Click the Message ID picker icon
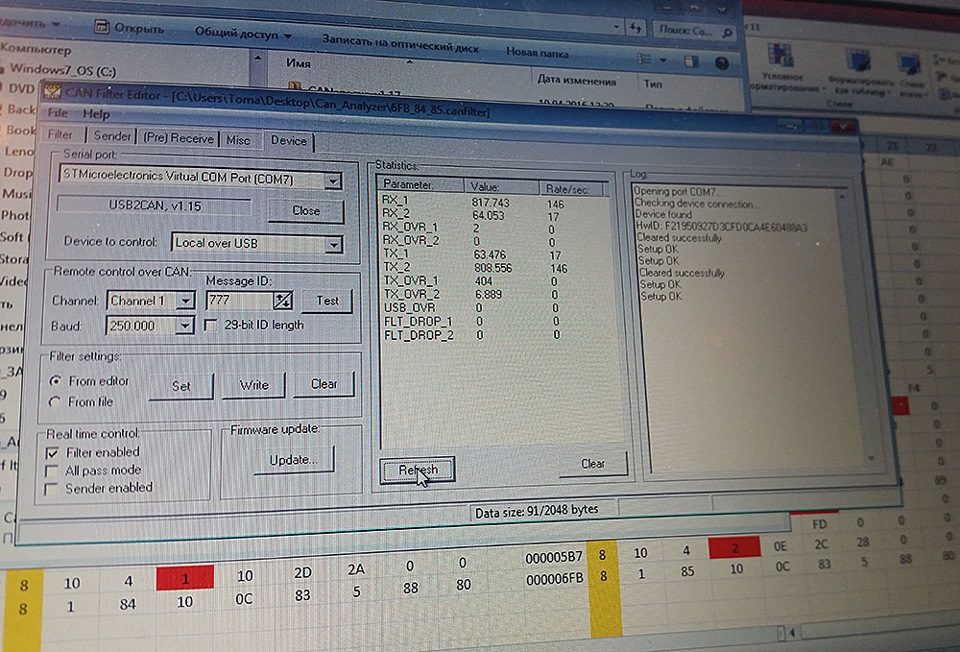Screen dimensions: 960x652 tap(282, 300)
